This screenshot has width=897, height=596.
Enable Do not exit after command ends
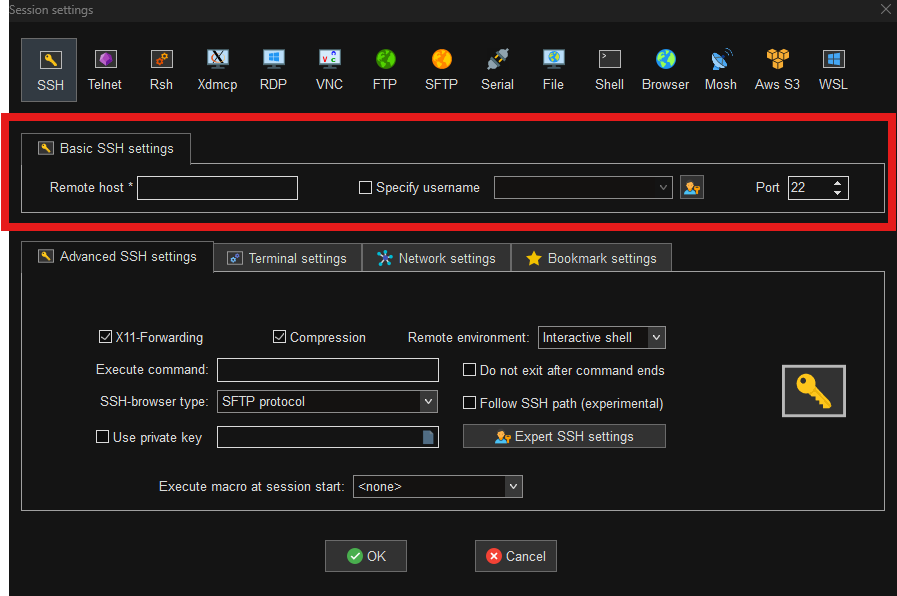click(469, 370)
